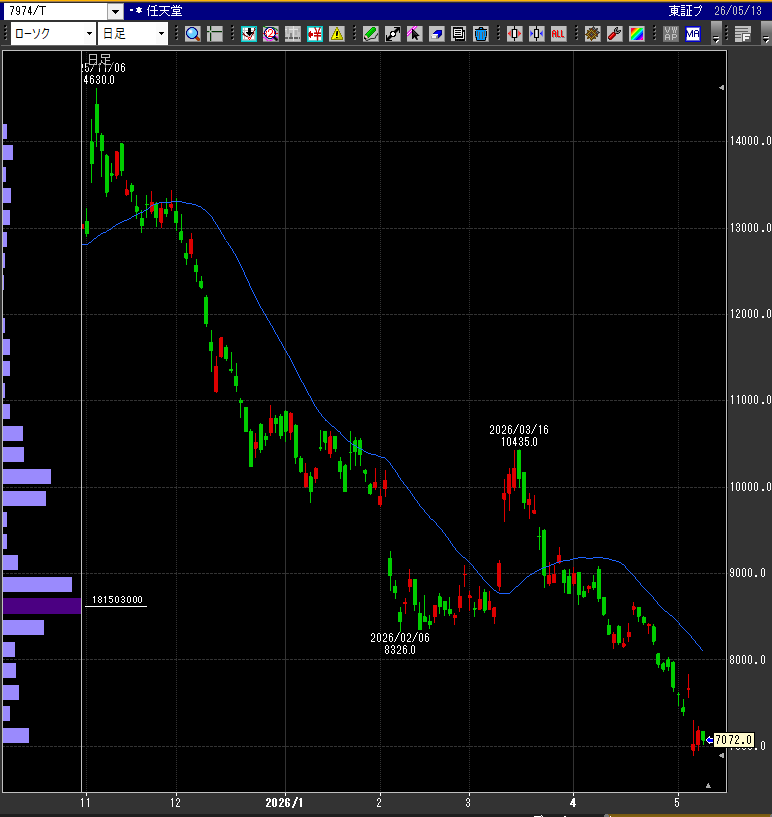This screenshot has height=817, width=772.
Task: Click the small left triangle at chart top right
Action: coord(721,88)
